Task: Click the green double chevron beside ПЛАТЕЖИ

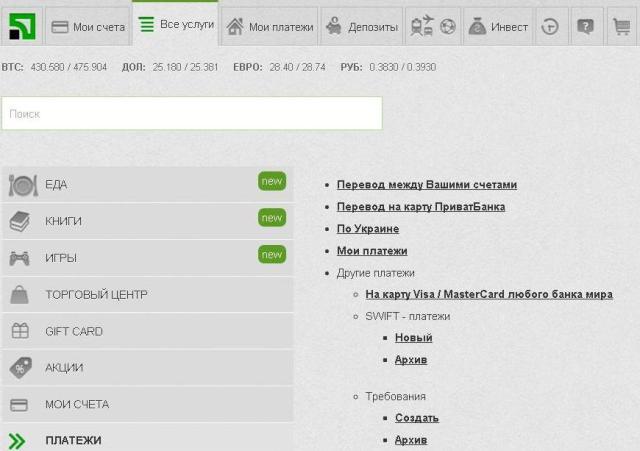Action: pos(17,441)
